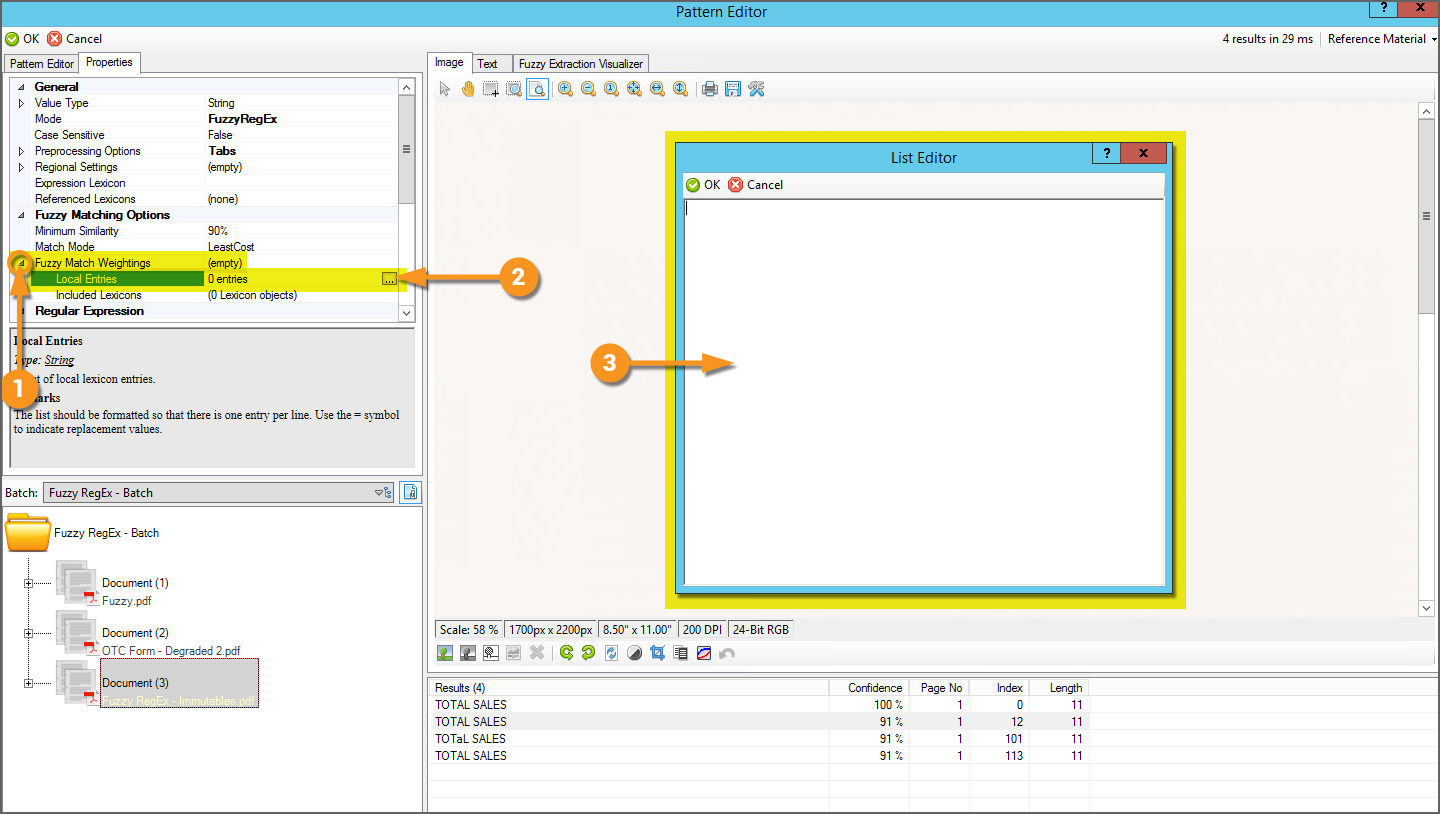
Task: Click OK in the Pattern Editor toolbar
Action: [22, 39]
